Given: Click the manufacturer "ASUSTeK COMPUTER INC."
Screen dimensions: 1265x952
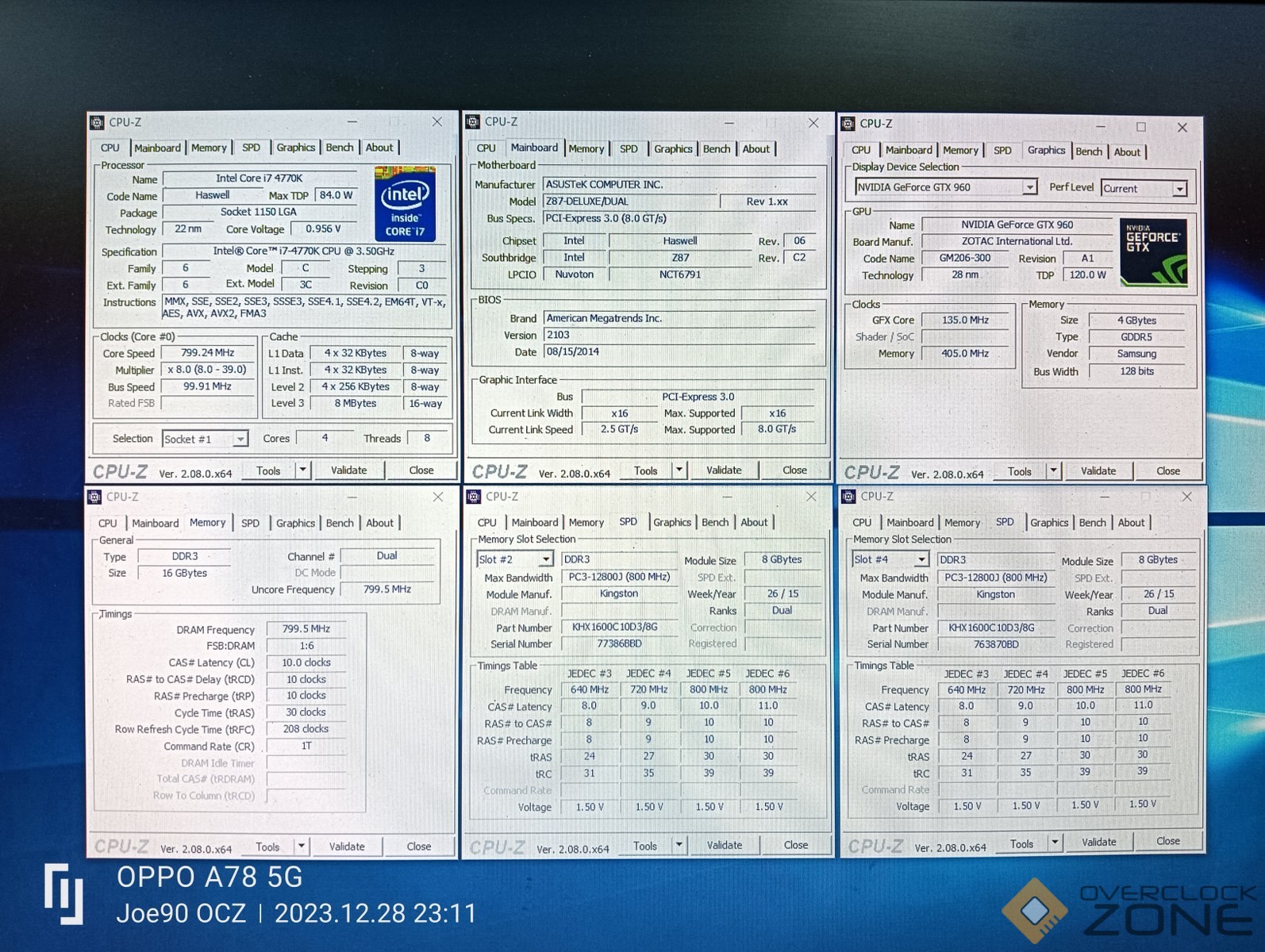Looking at the screenshot, I should coord(605,184).
